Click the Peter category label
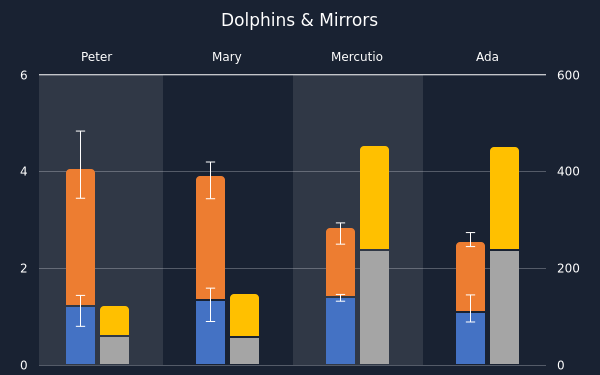The width and height of the screenshot is (600, 375). [x=96, y=57]
